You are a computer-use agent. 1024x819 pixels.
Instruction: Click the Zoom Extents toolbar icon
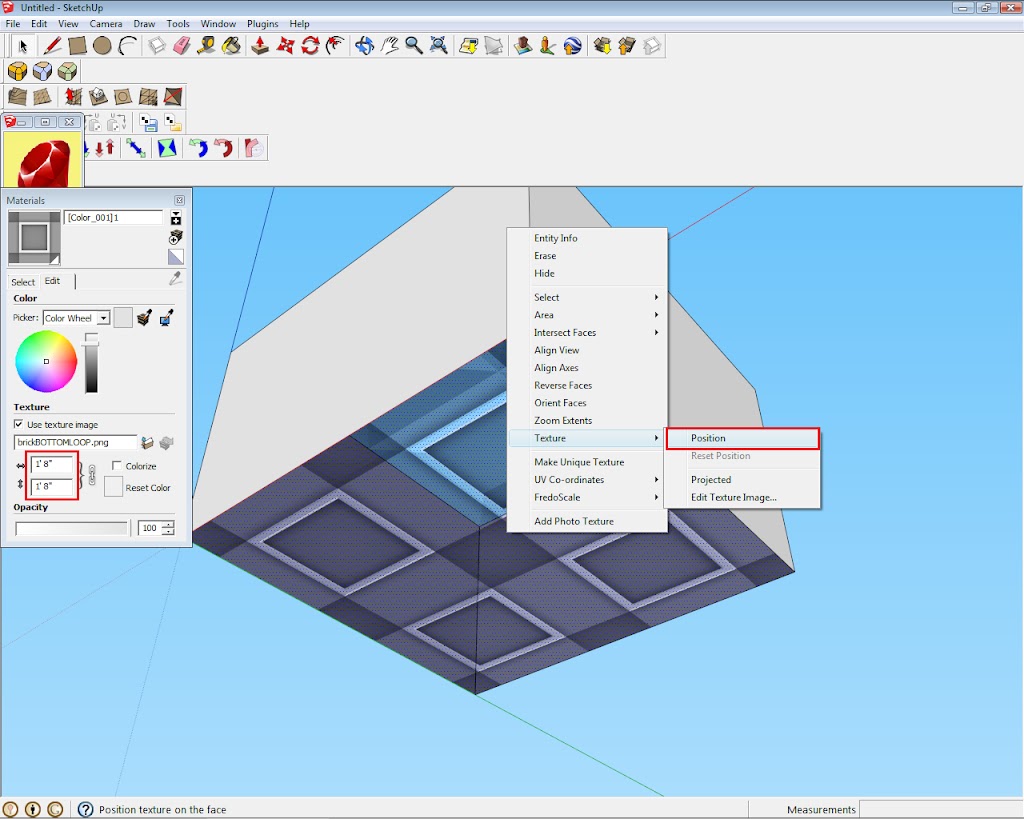(x=439, y=46)
